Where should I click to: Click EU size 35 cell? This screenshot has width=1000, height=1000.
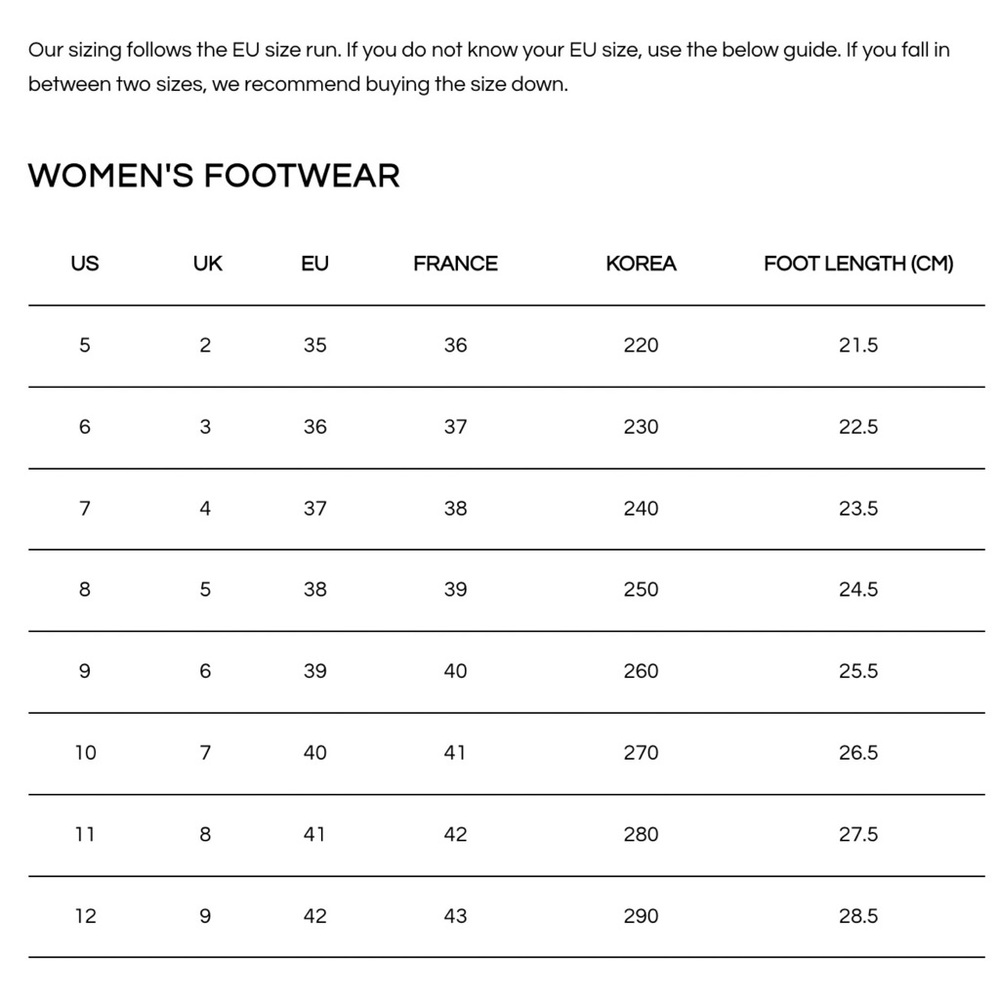315,345
